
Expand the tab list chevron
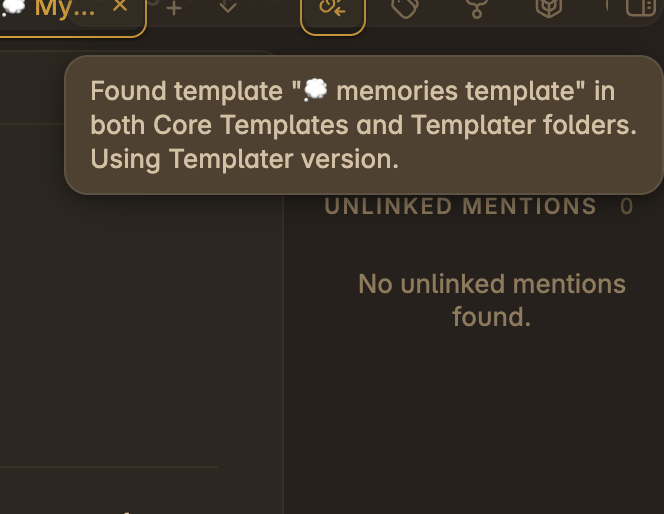(x=228, y=8)
